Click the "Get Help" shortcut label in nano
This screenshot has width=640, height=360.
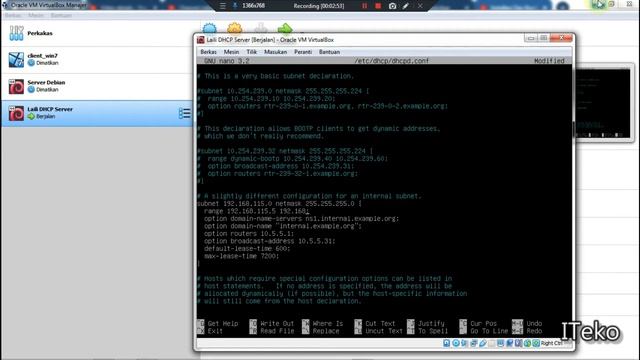[x=222, y=323]
